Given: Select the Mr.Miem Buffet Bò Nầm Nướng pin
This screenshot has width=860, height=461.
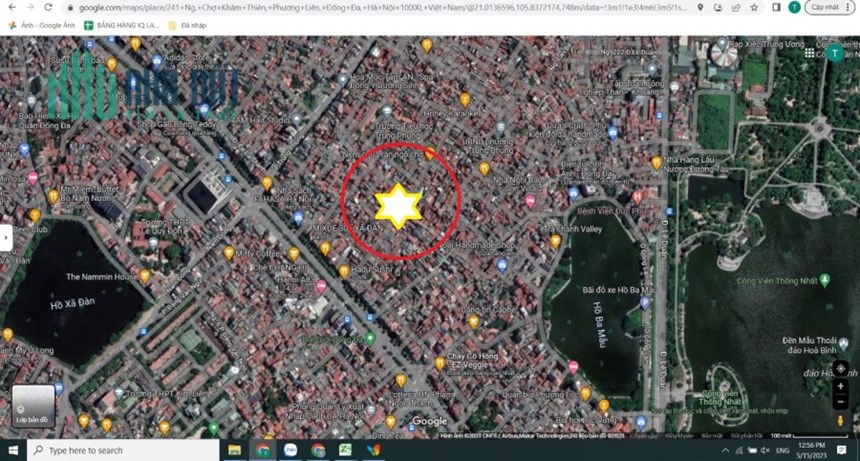Looking at the screenshot, I should (x=53, y=196).
